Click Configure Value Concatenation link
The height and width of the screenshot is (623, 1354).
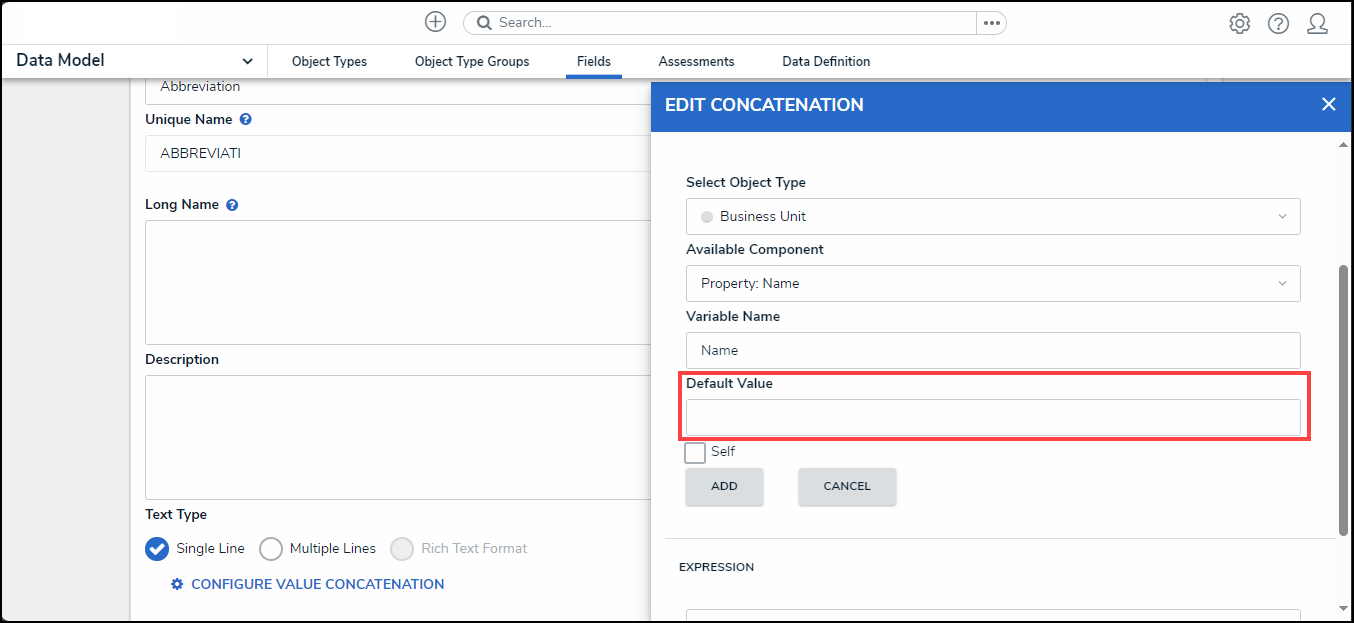click(317, 584)
